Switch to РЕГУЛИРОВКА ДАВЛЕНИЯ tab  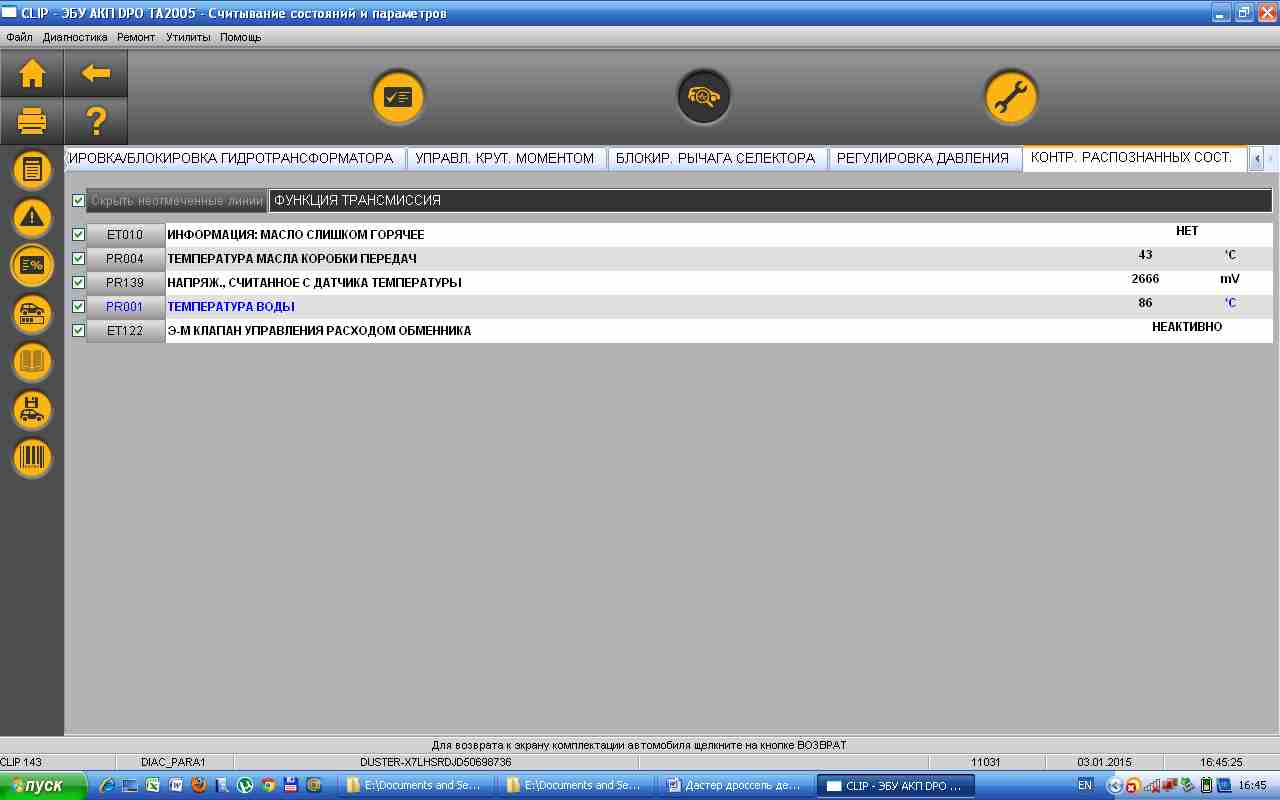[x=922, y=158]
